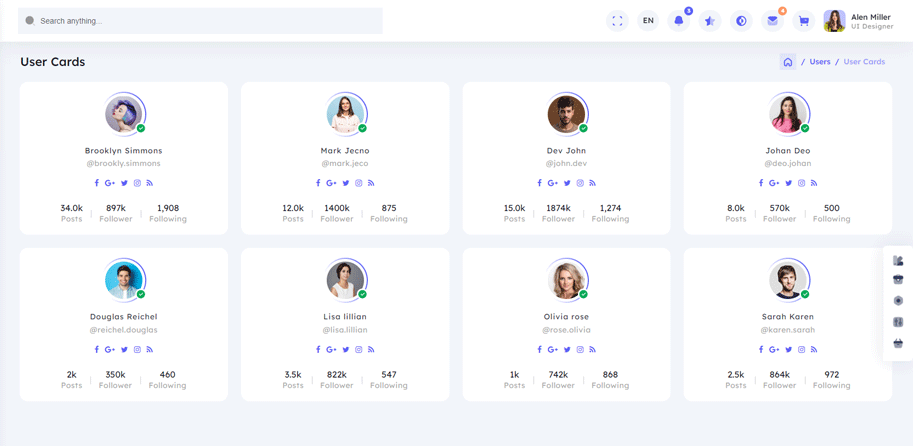The height and width of the screenshot is (446, 913).
Task: Open Brooklyn Simmons' Facebook icon
Action: coord(97,183)
